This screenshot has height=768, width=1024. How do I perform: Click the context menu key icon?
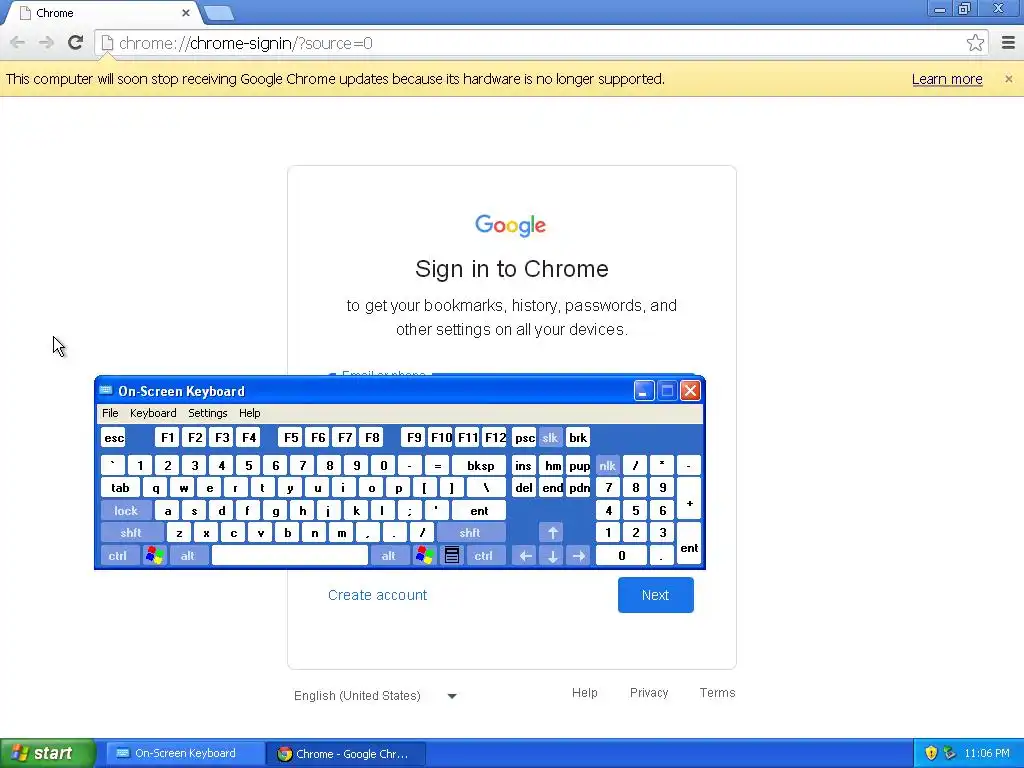(451, 556)
